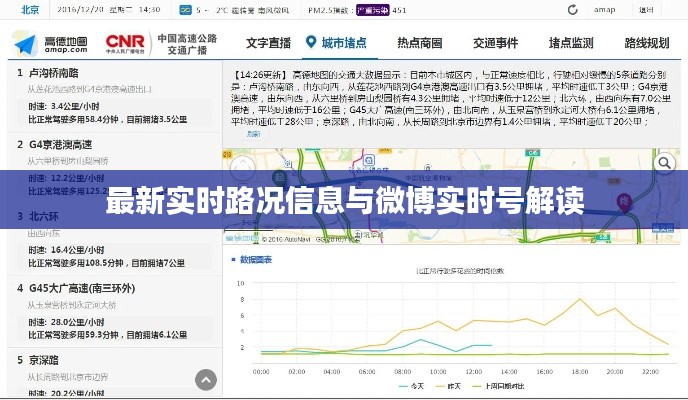This screenshot has height=400, width=688.
Task: Click the scroll-to-top arrow button
Action: point(206,379)
